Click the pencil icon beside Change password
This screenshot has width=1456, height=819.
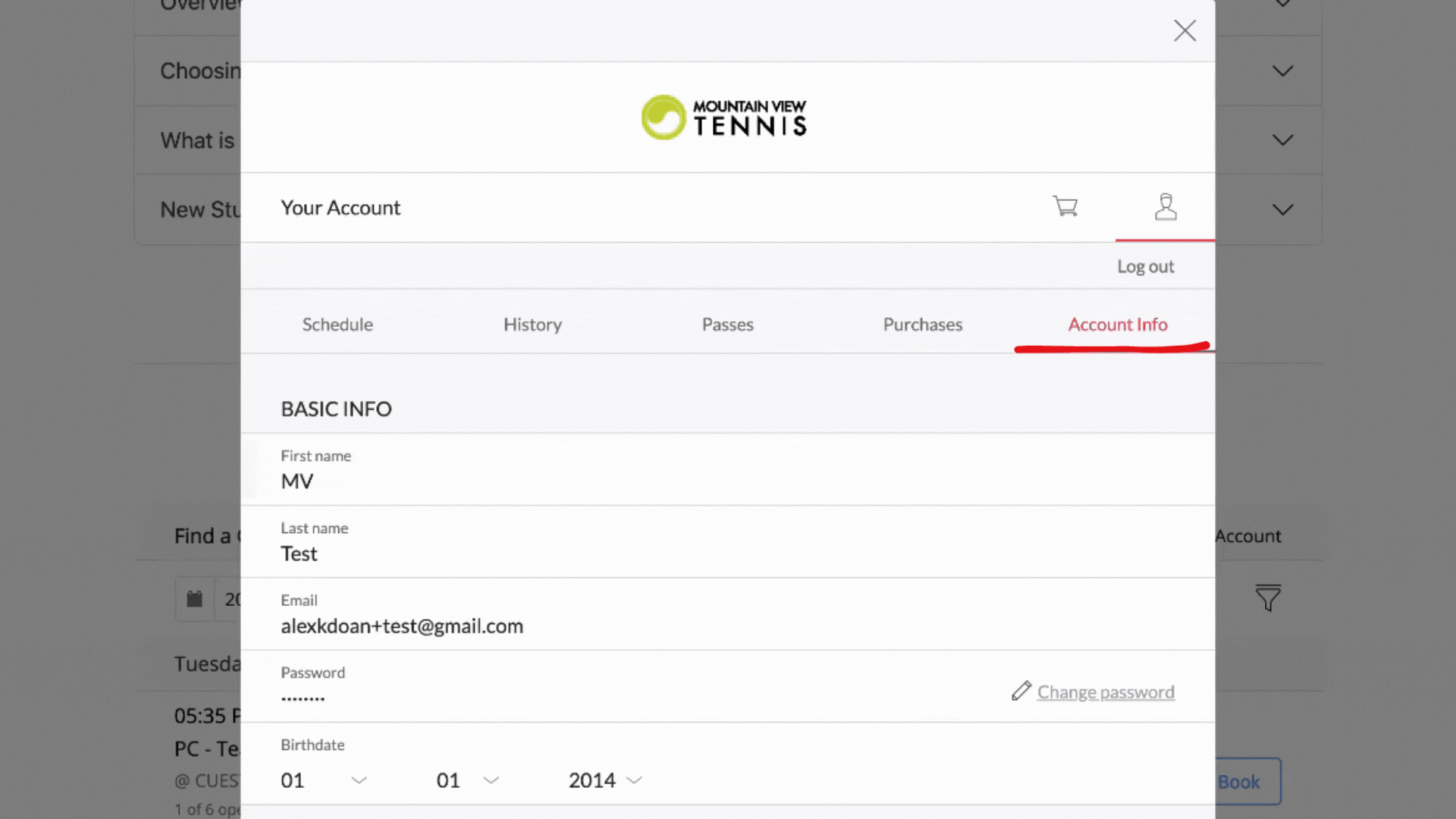1021,691
